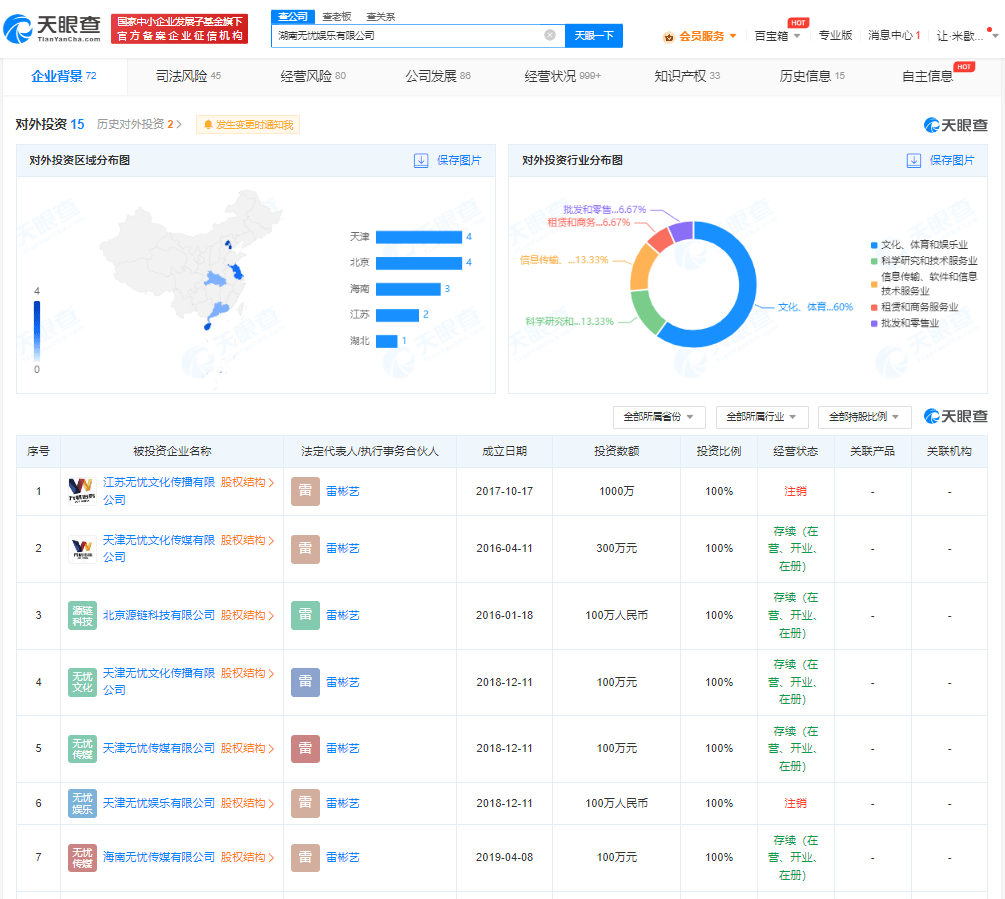Viewport: 1005px width, 899px height.
Task: Click 雷彬艺 avatar in row 1
Action: click(305, 491)
